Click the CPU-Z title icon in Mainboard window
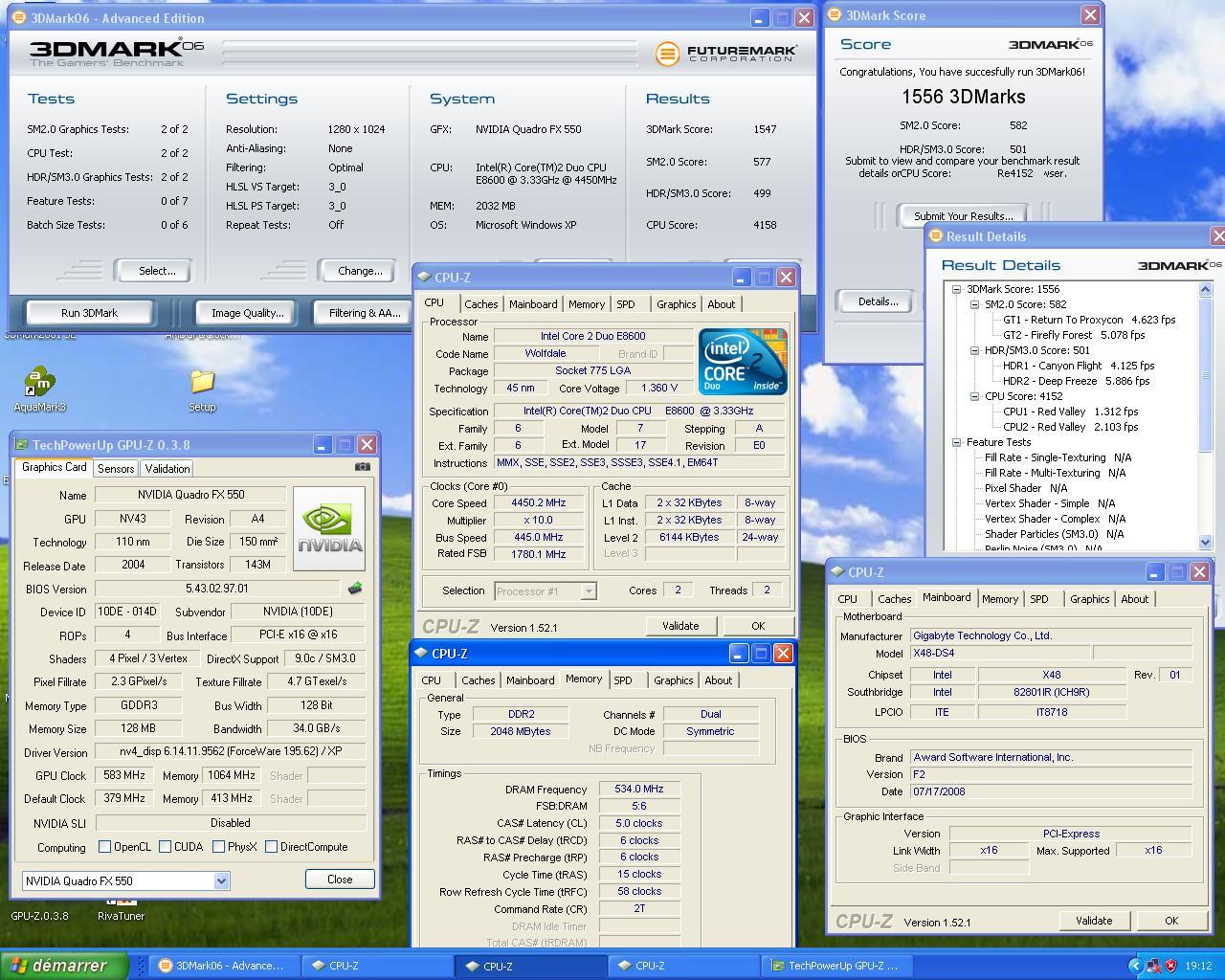Viewport: 1225px width, 980px height. point(837,572)
